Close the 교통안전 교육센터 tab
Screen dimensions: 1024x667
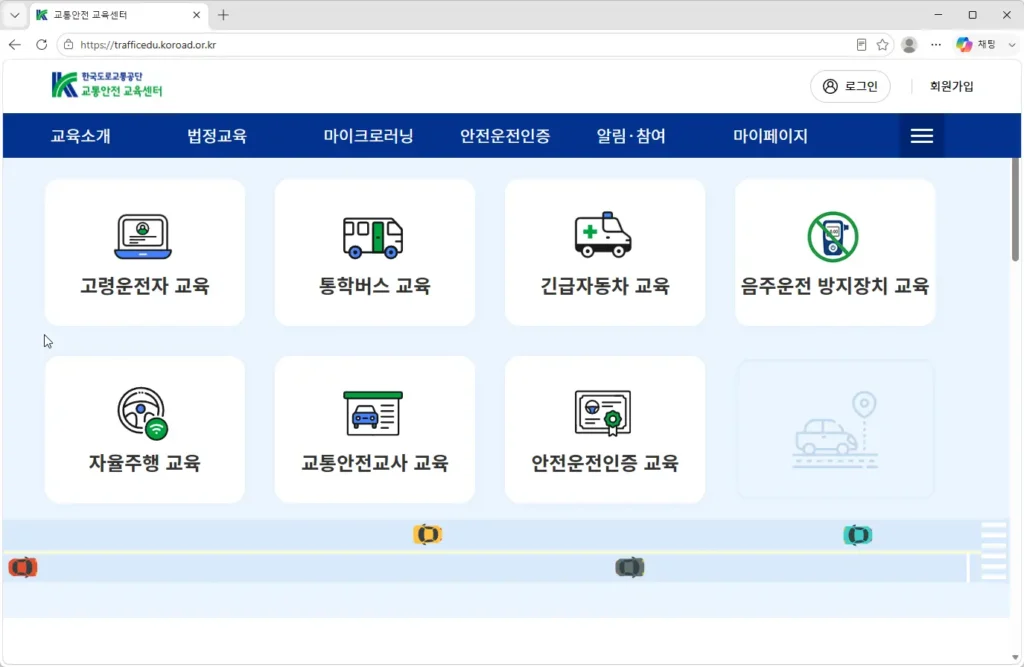click(x=197, y=15)
